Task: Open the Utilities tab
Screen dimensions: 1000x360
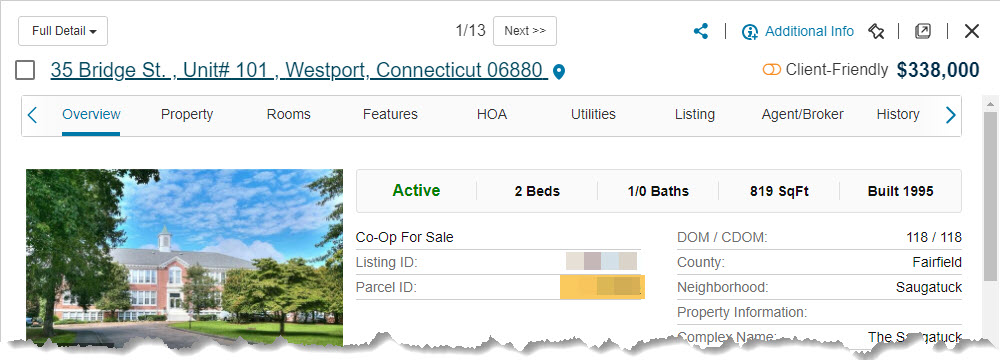Action: click(x=593, y=115)
